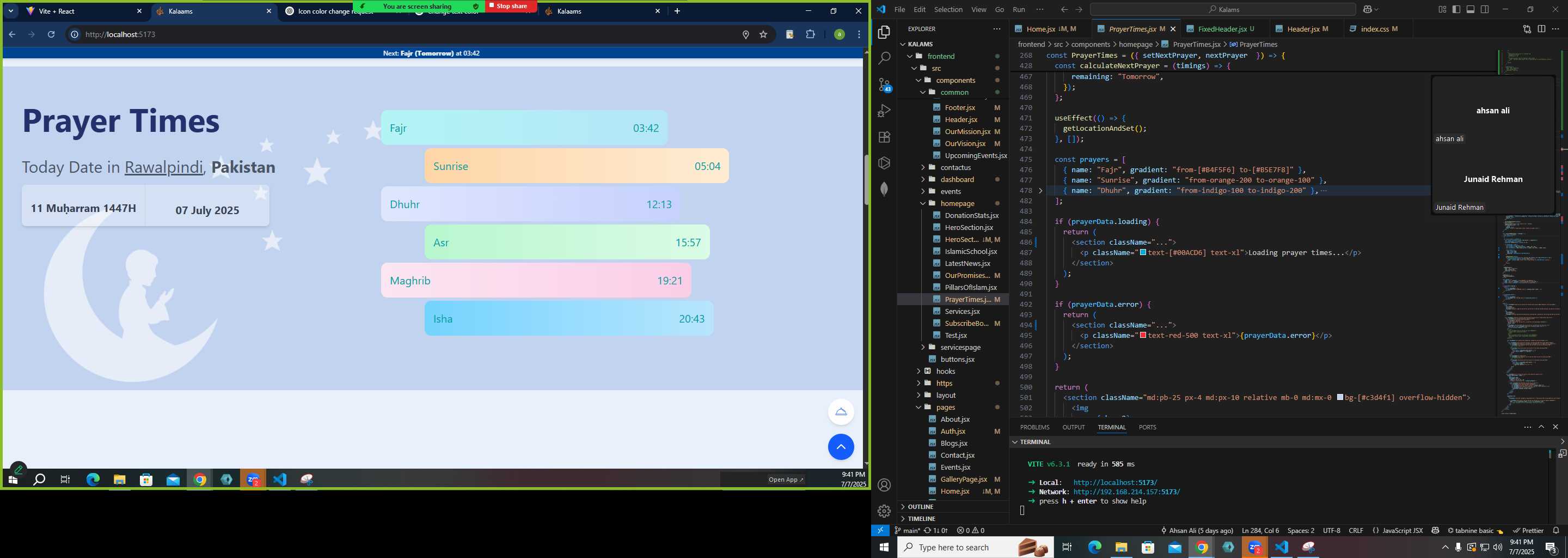The width and height of the screenshot is (1568, 558).
Task: Open the Local localhost:5173 link in terminal
Action: point(1115,482)
